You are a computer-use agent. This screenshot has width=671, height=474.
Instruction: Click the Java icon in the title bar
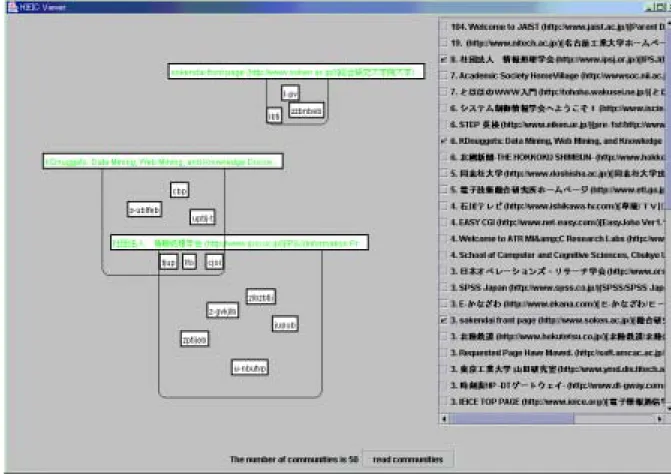point(12,6)
